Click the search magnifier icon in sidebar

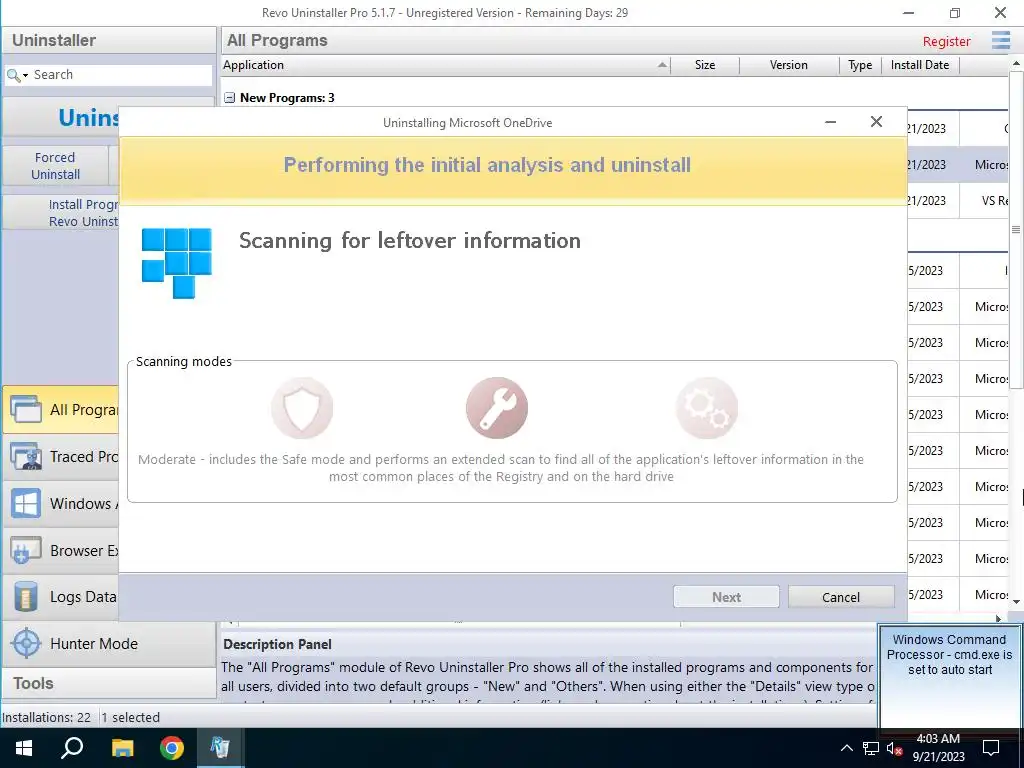12,75
